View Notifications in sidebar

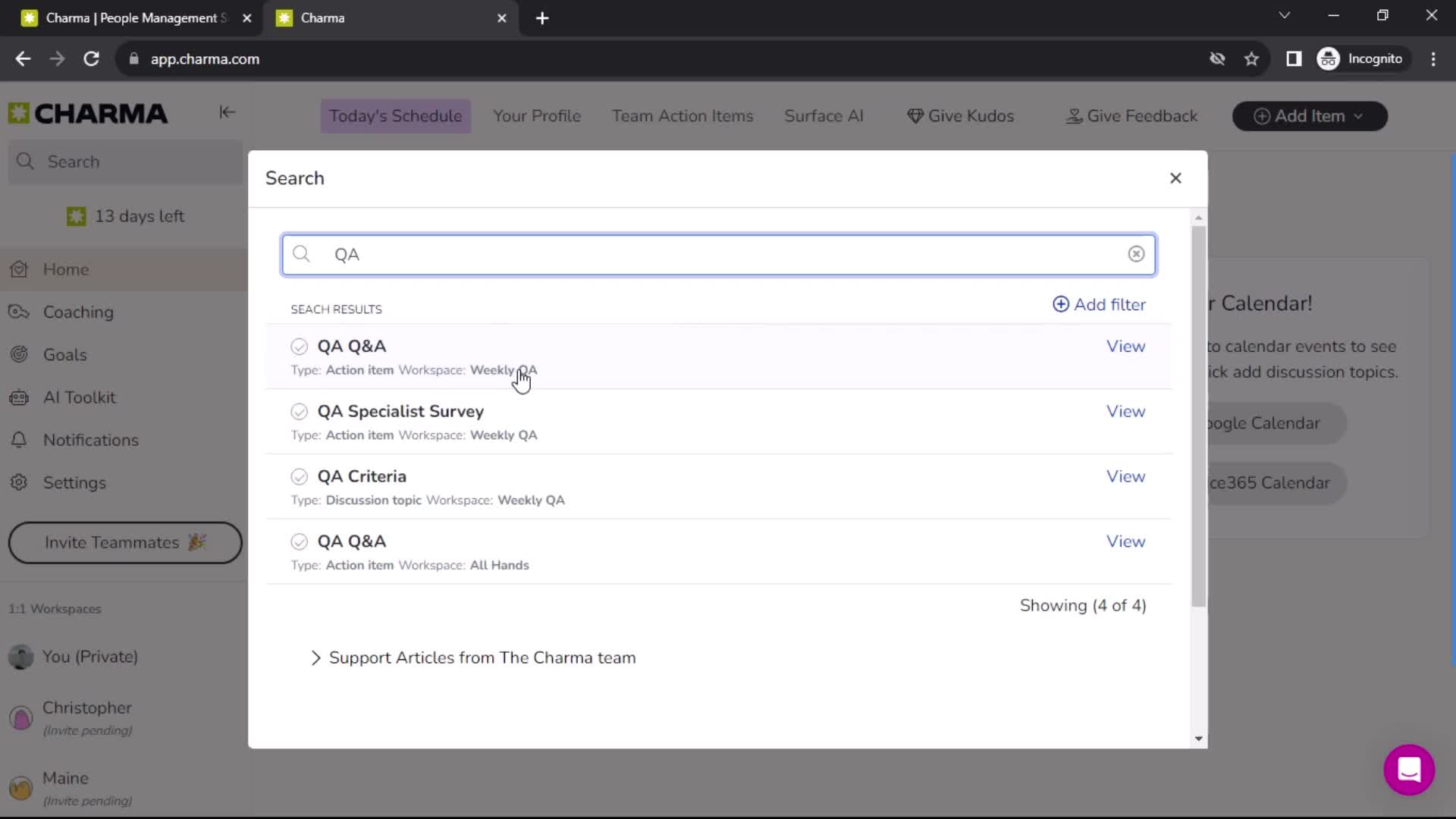[91, 439]
